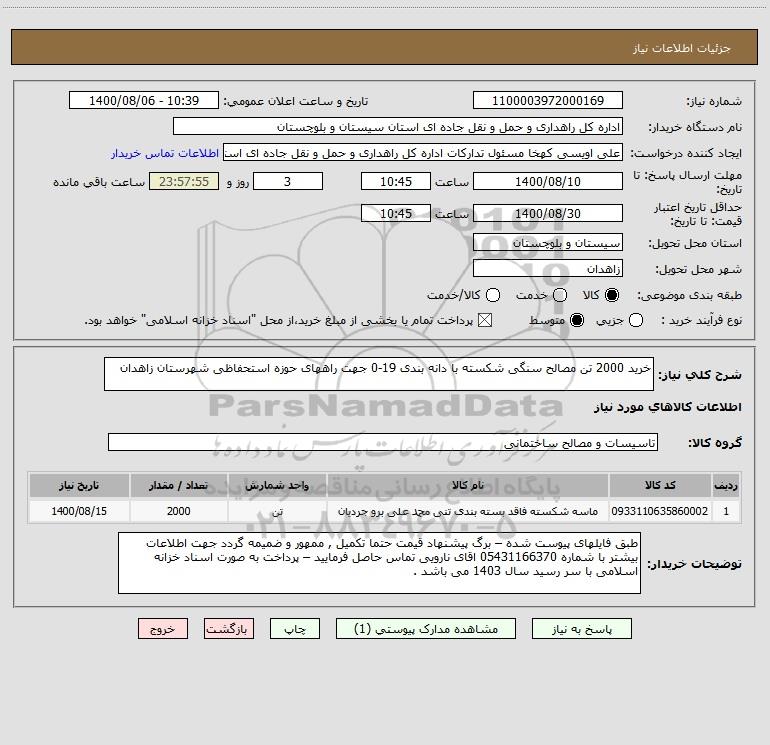The width and height of the screenshot is (770, 745).
Task: Click the شرح کلی نیاز description box
Action: 379,374
